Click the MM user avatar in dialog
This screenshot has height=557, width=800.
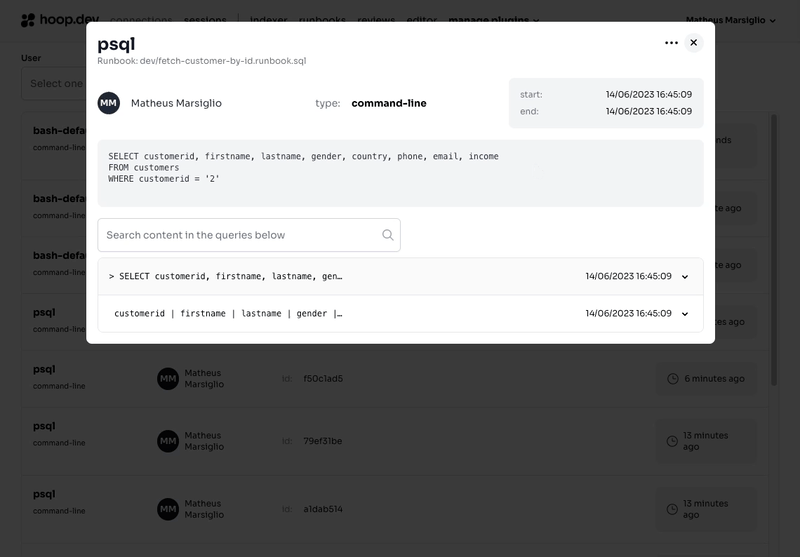click(109, 103)
